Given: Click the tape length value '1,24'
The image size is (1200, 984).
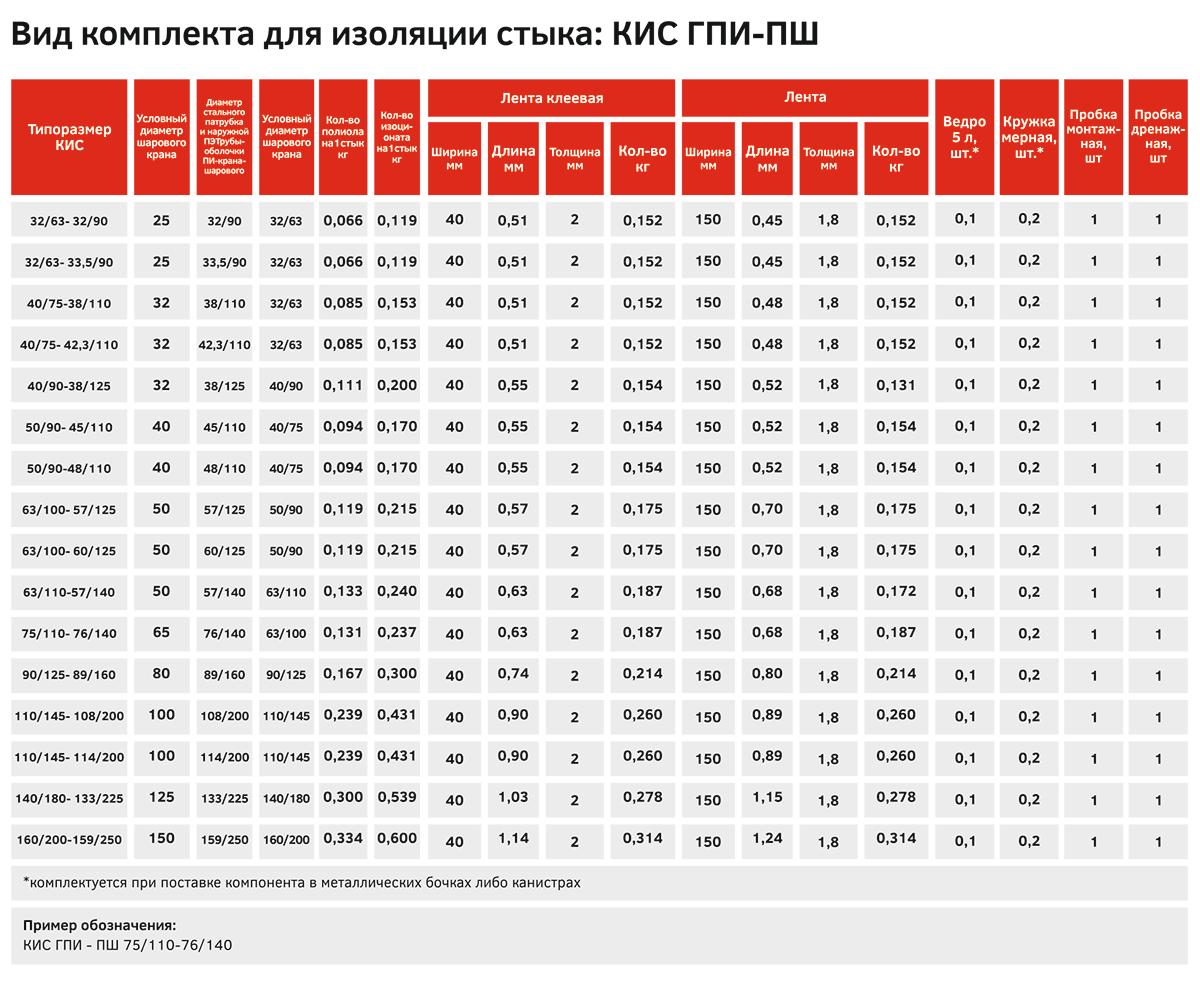Looking at the screenshot, I should [x=767, y=838].
